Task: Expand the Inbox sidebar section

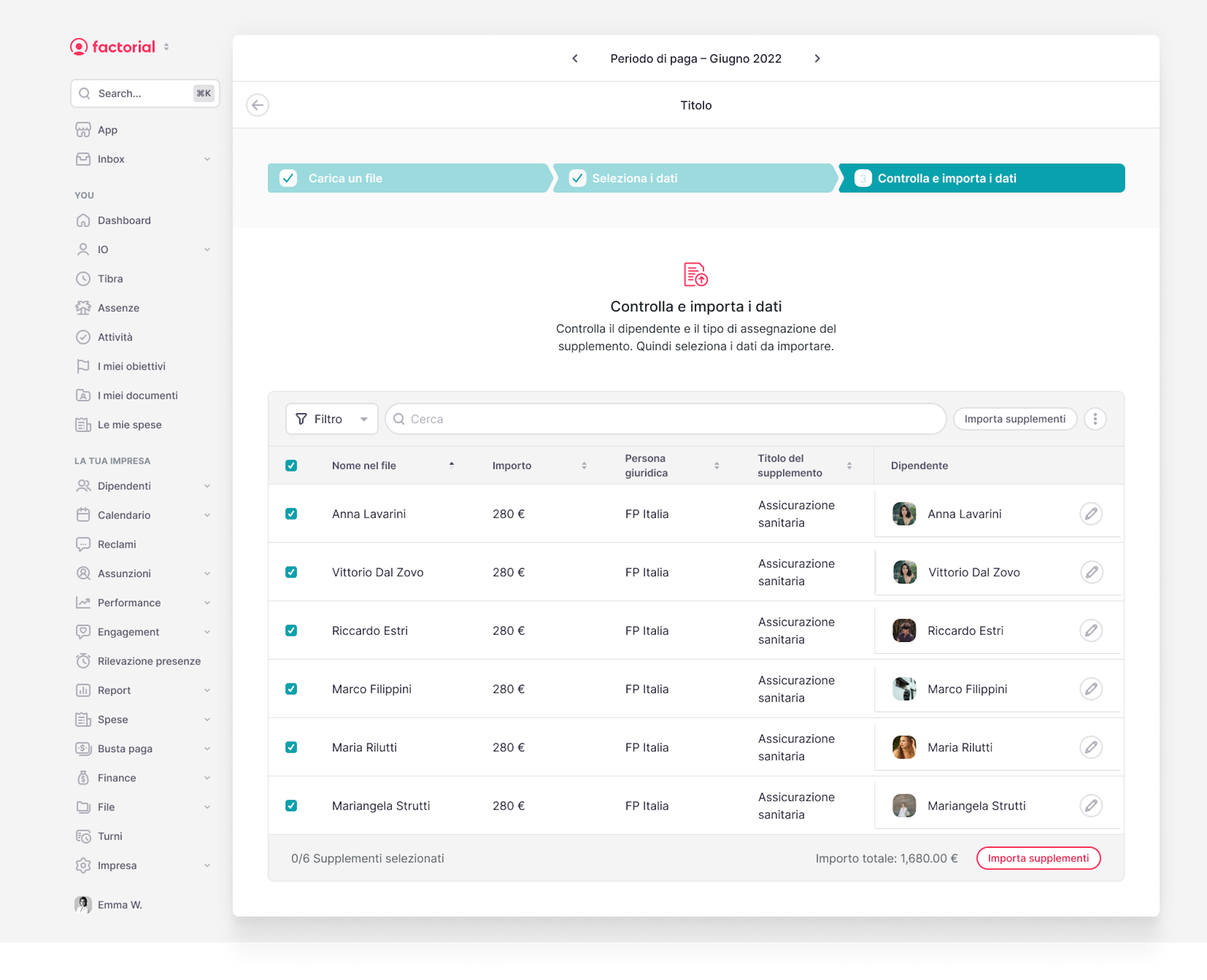Action: 207,159
